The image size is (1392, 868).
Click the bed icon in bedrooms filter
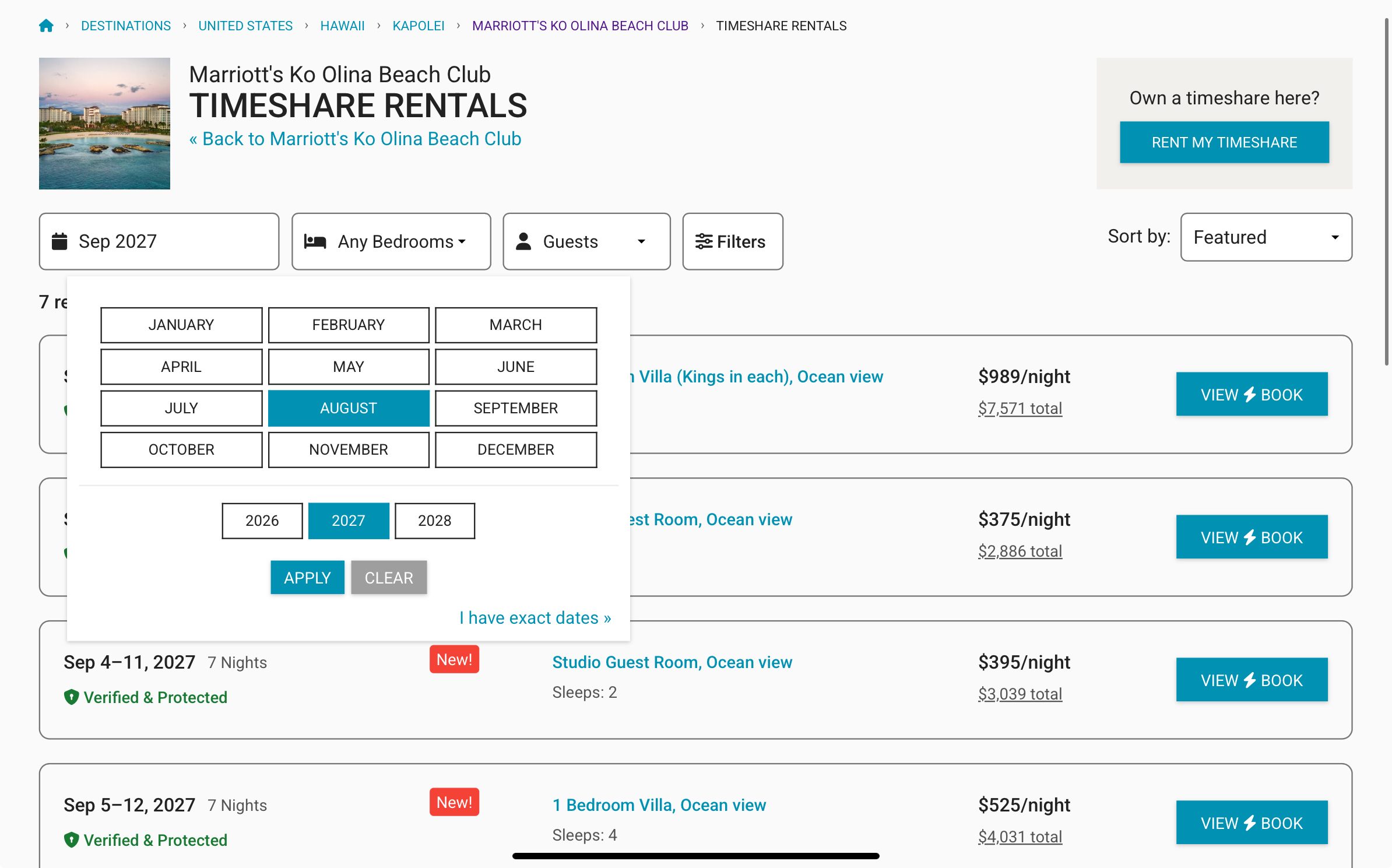(x=315, y=241)
